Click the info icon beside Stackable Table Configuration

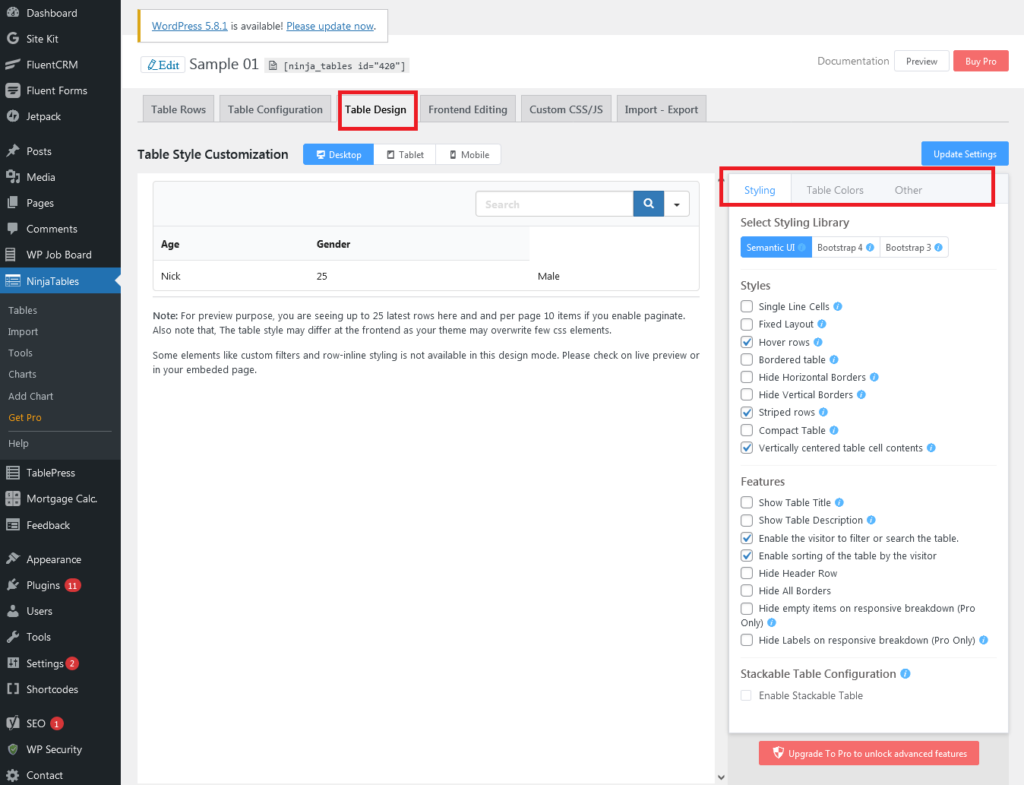[905, 674]
